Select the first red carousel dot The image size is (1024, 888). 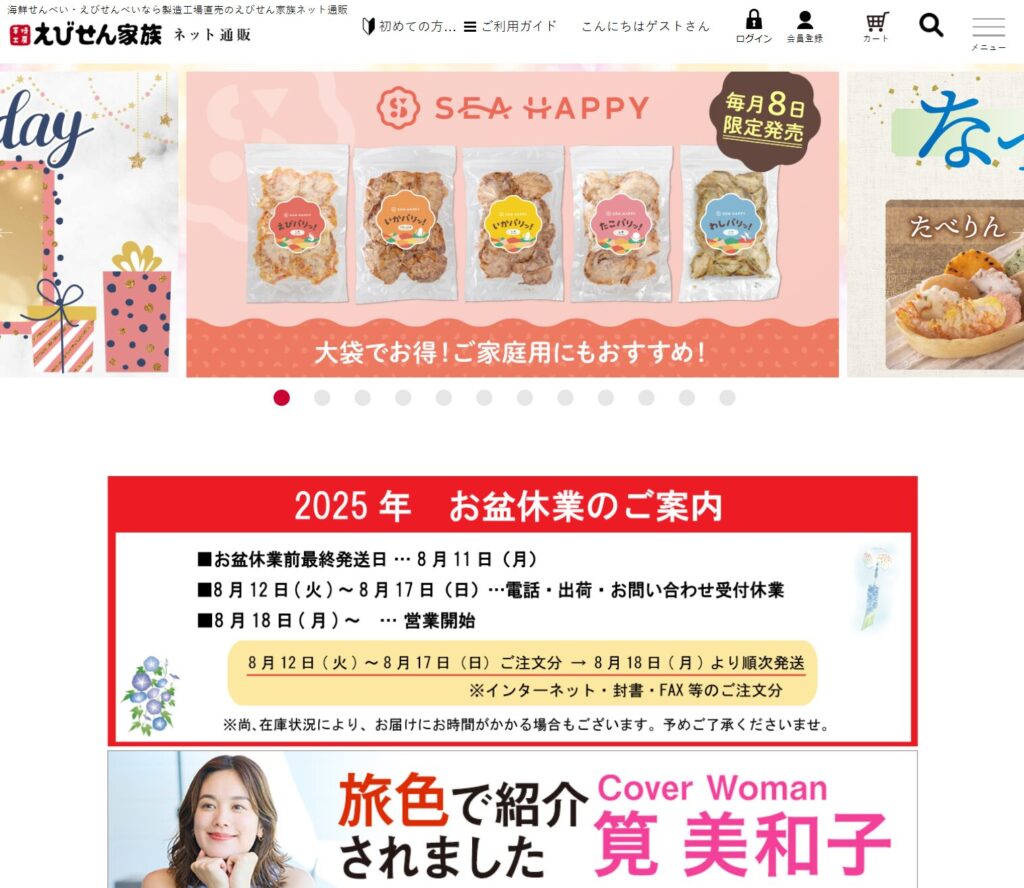[281, 398]
